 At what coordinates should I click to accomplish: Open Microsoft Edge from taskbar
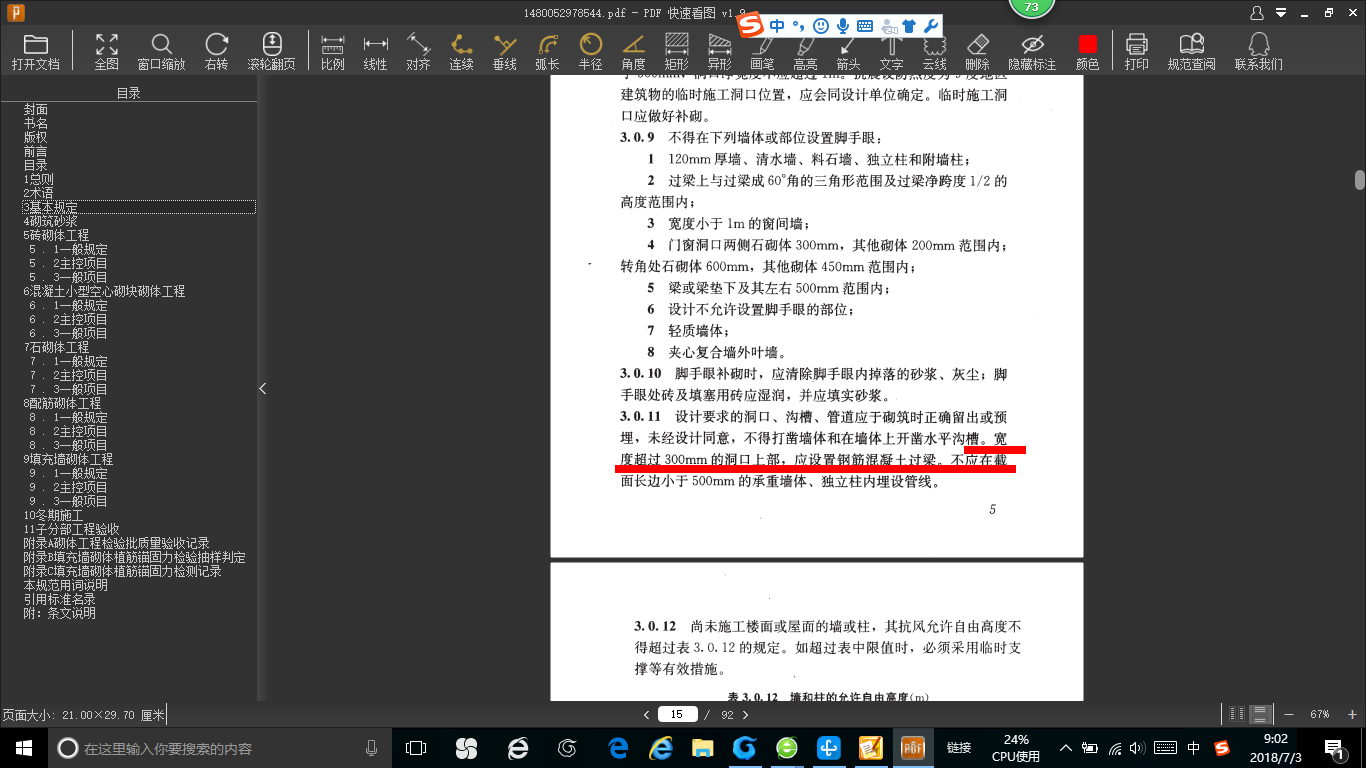(618, 747)
